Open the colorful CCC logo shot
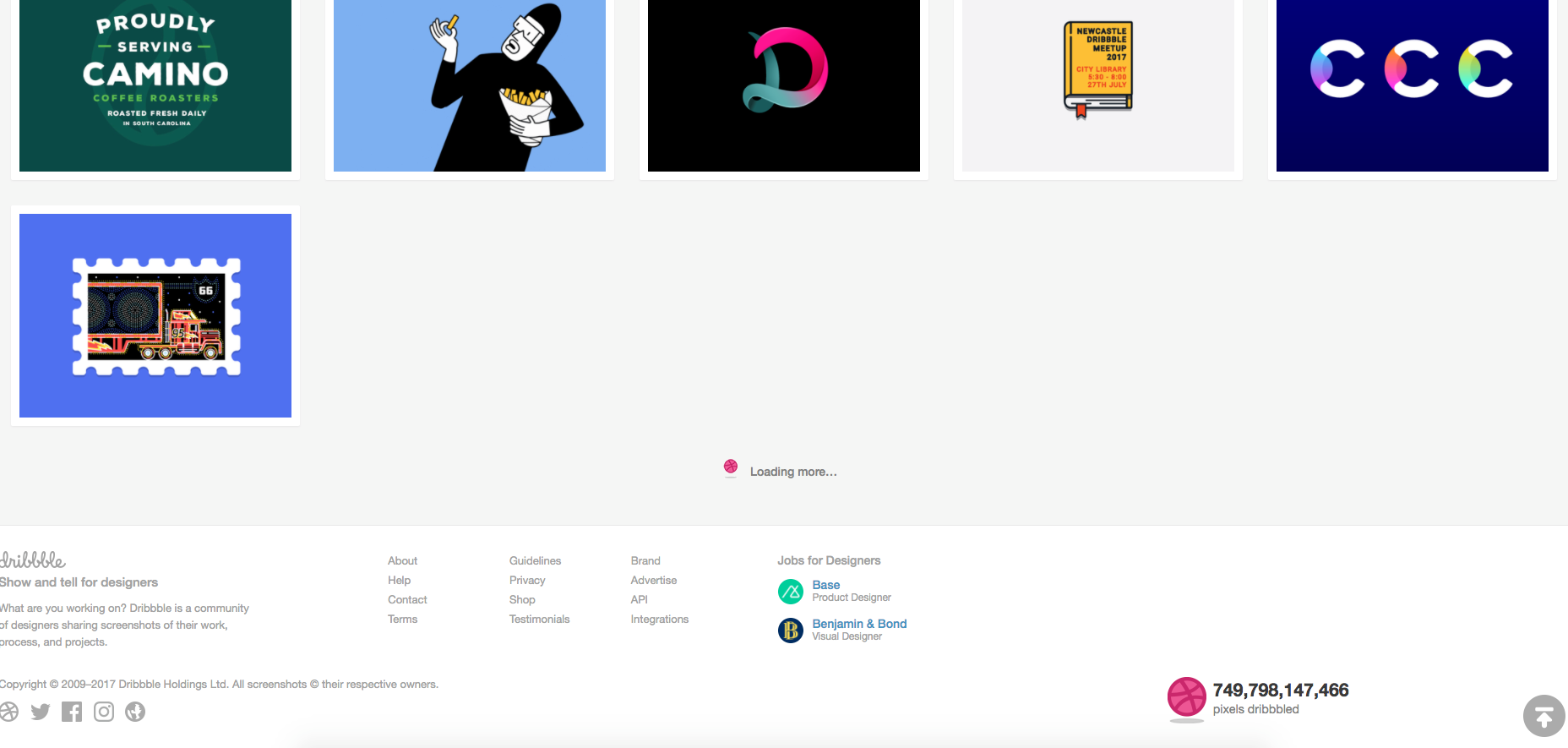Screen dimensions: 1568x748 point(1412,85)
